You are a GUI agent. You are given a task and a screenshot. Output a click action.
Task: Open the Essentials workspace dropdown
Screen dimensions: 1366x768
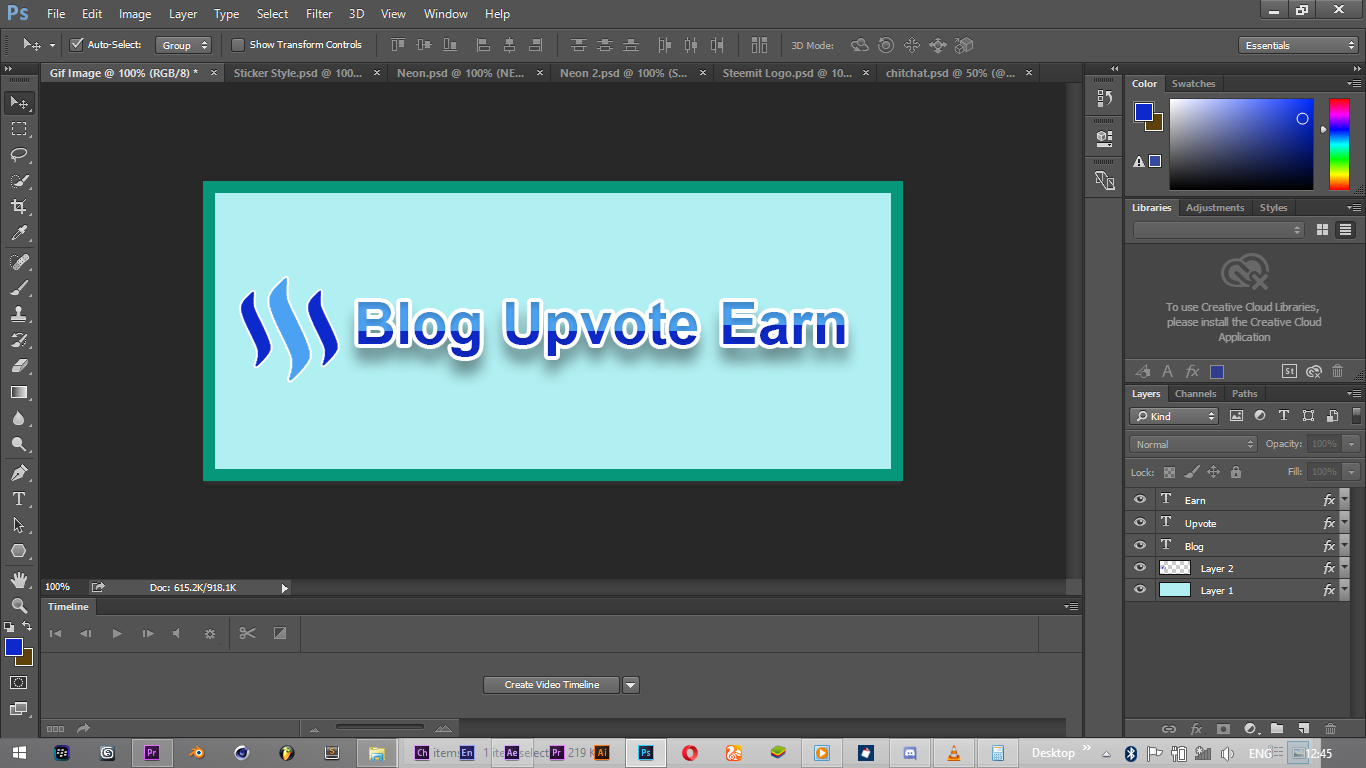(x=1297, y=45)
